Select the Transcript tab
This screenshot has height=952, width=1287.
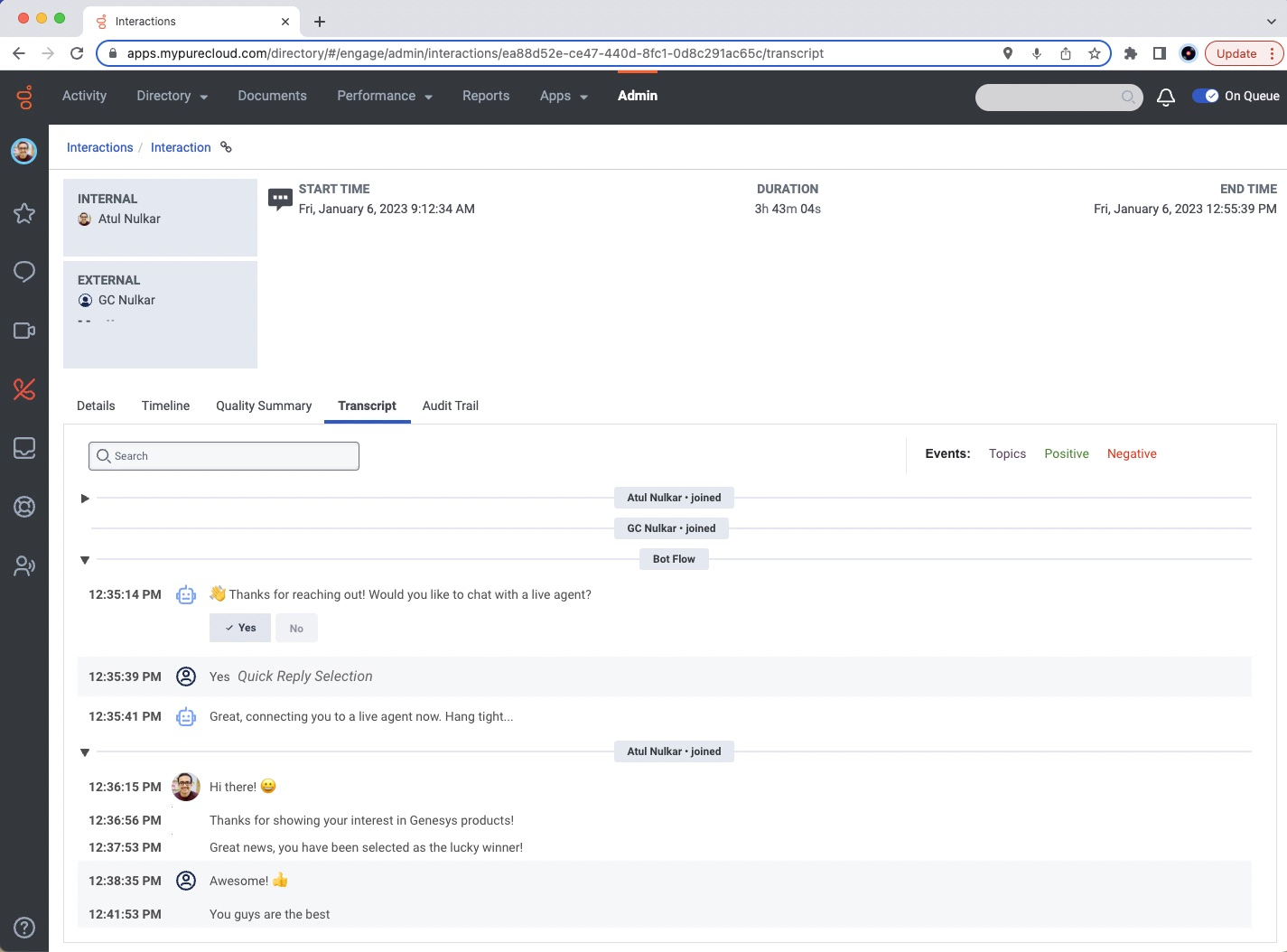(x=367, y=406)
